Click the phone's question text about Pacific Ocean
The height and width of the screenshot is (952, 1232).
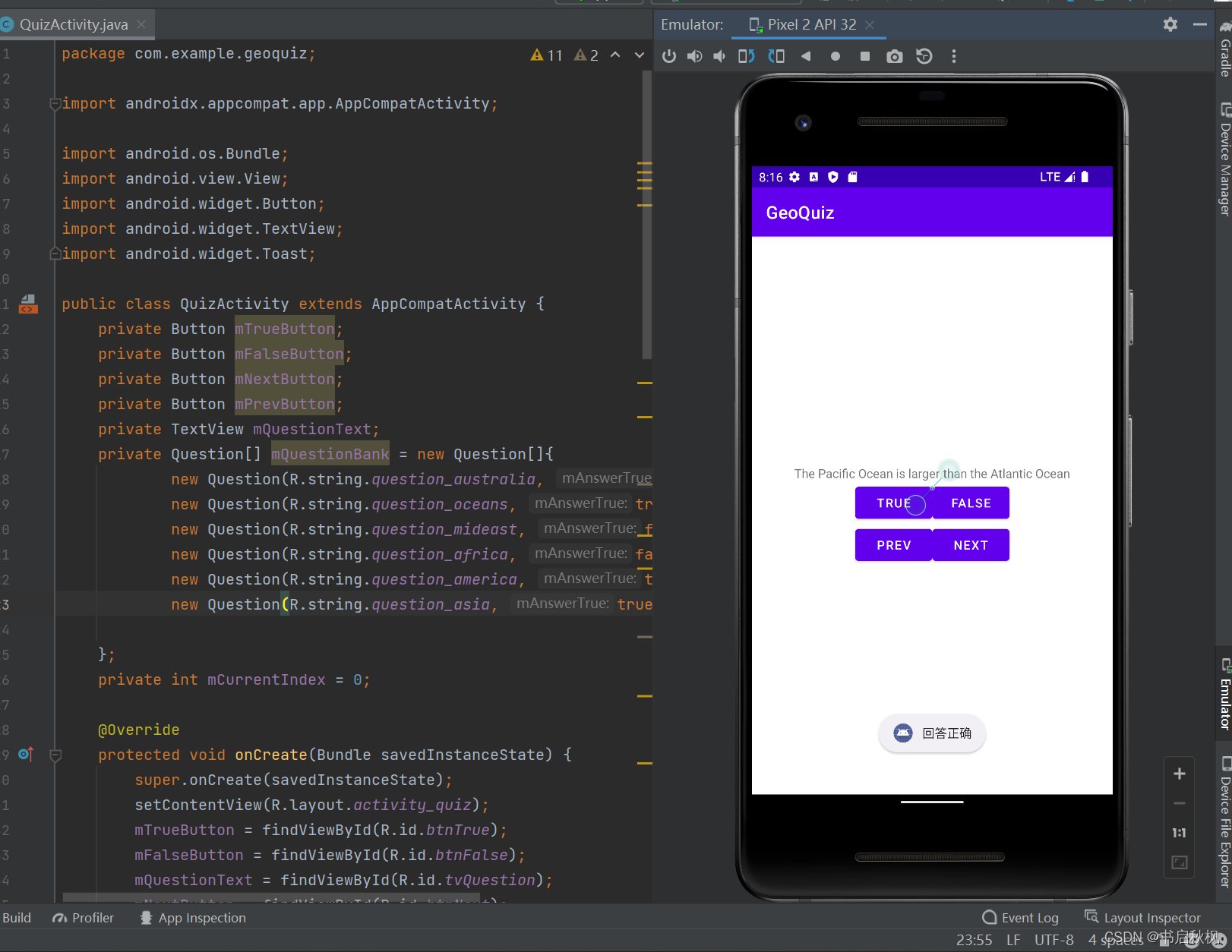click(x=932, y=474)
